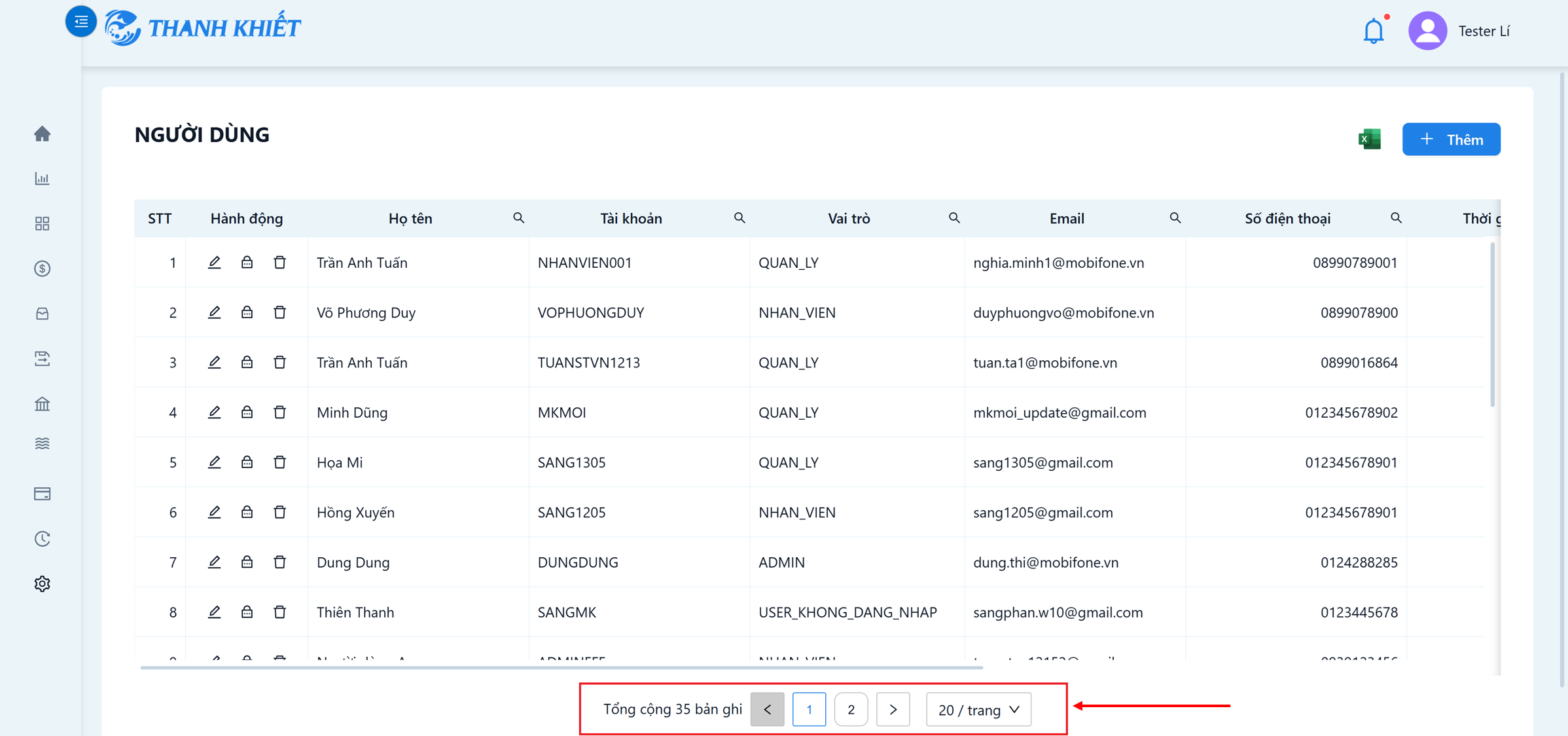Click the table's horizontal scrollbar
The height and width of the screenshot is (736, 1568).
click(561, 667)
